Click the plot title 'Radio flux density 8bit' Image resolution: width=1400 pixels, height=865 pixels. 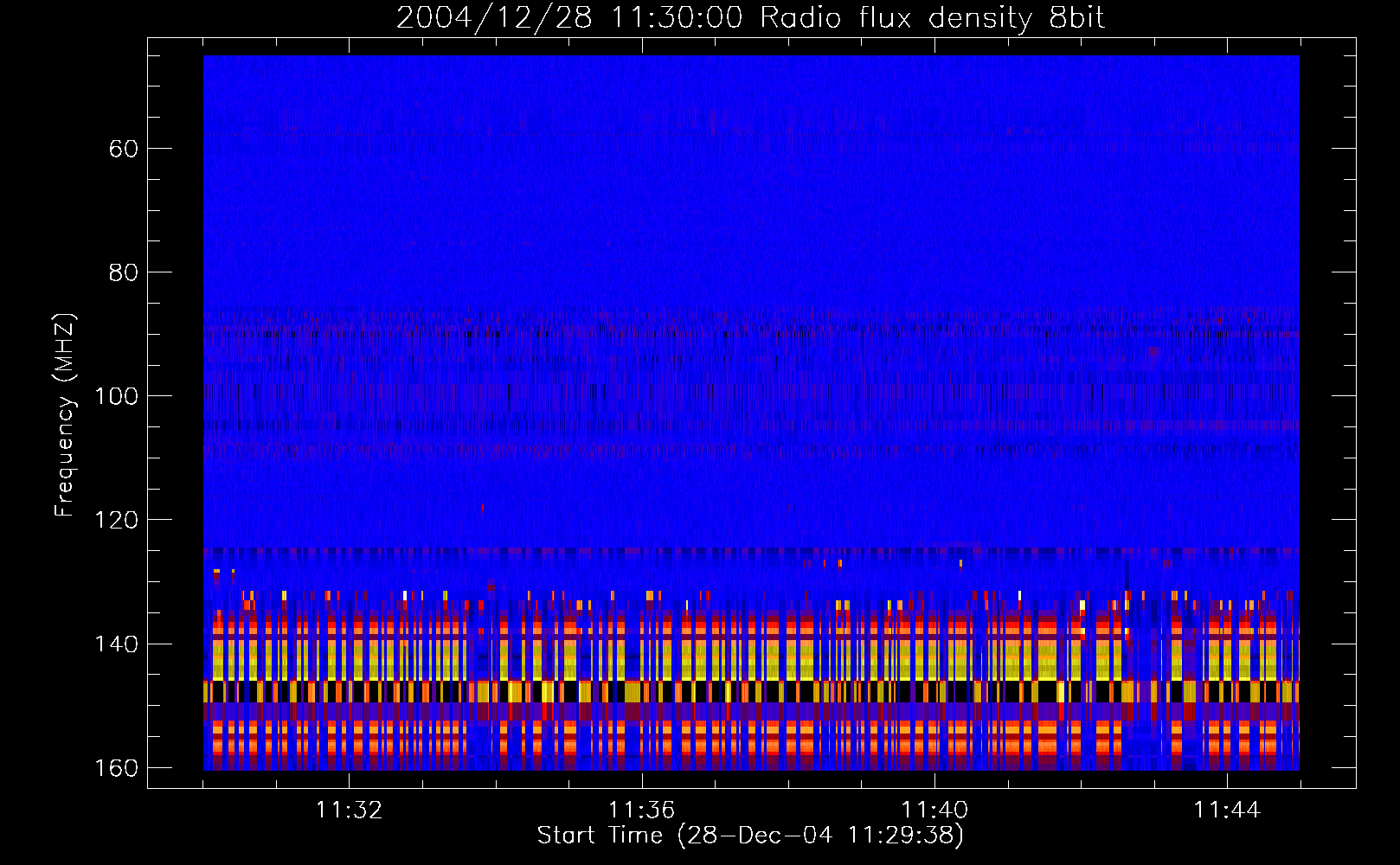(932, 18)
